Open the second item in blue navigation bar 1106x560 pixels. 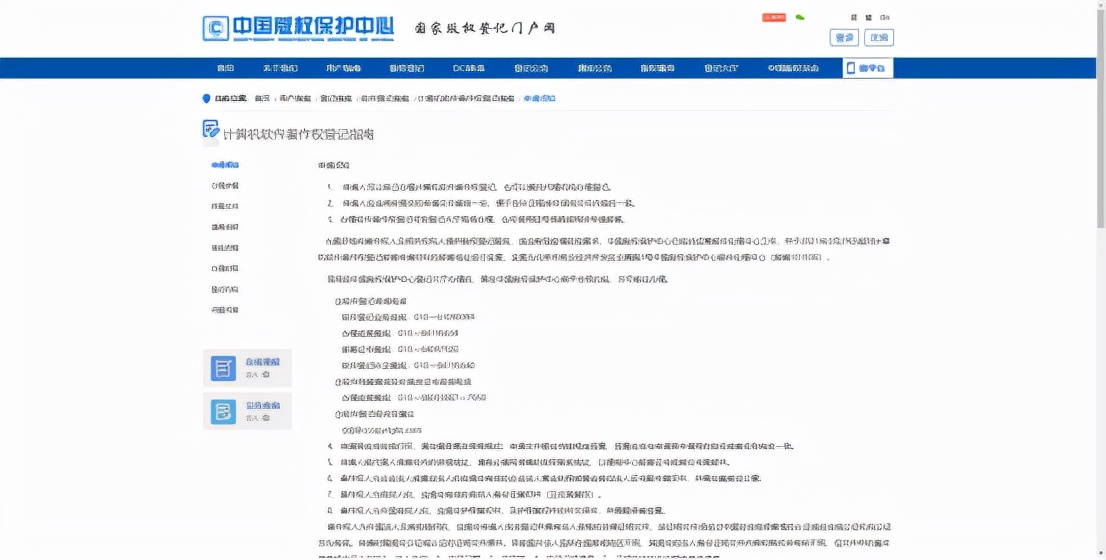[x=280, y=68]
